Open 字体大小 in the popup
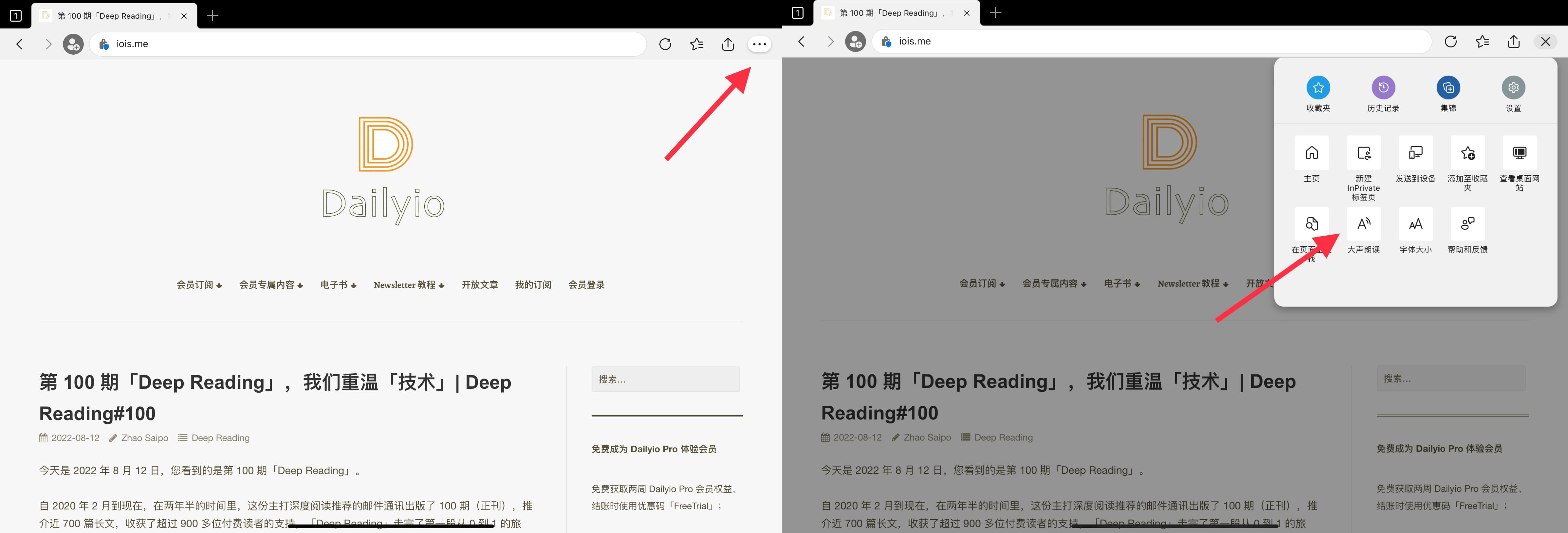The image size is (1568, 533). pyautogui.click(x=1416, y=230)
